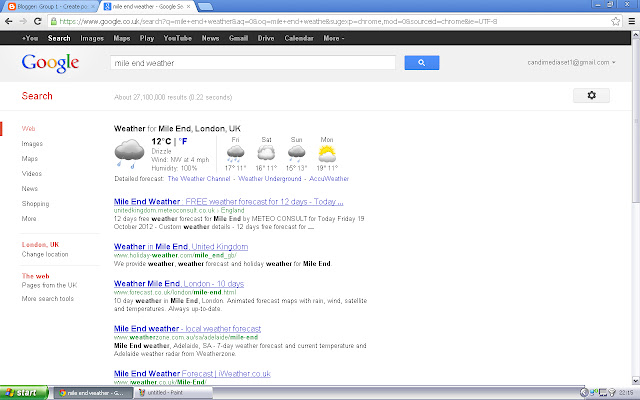This screenshot has width=640, height=400.
Task: Close the mile end weather tab
Action: 188,7
